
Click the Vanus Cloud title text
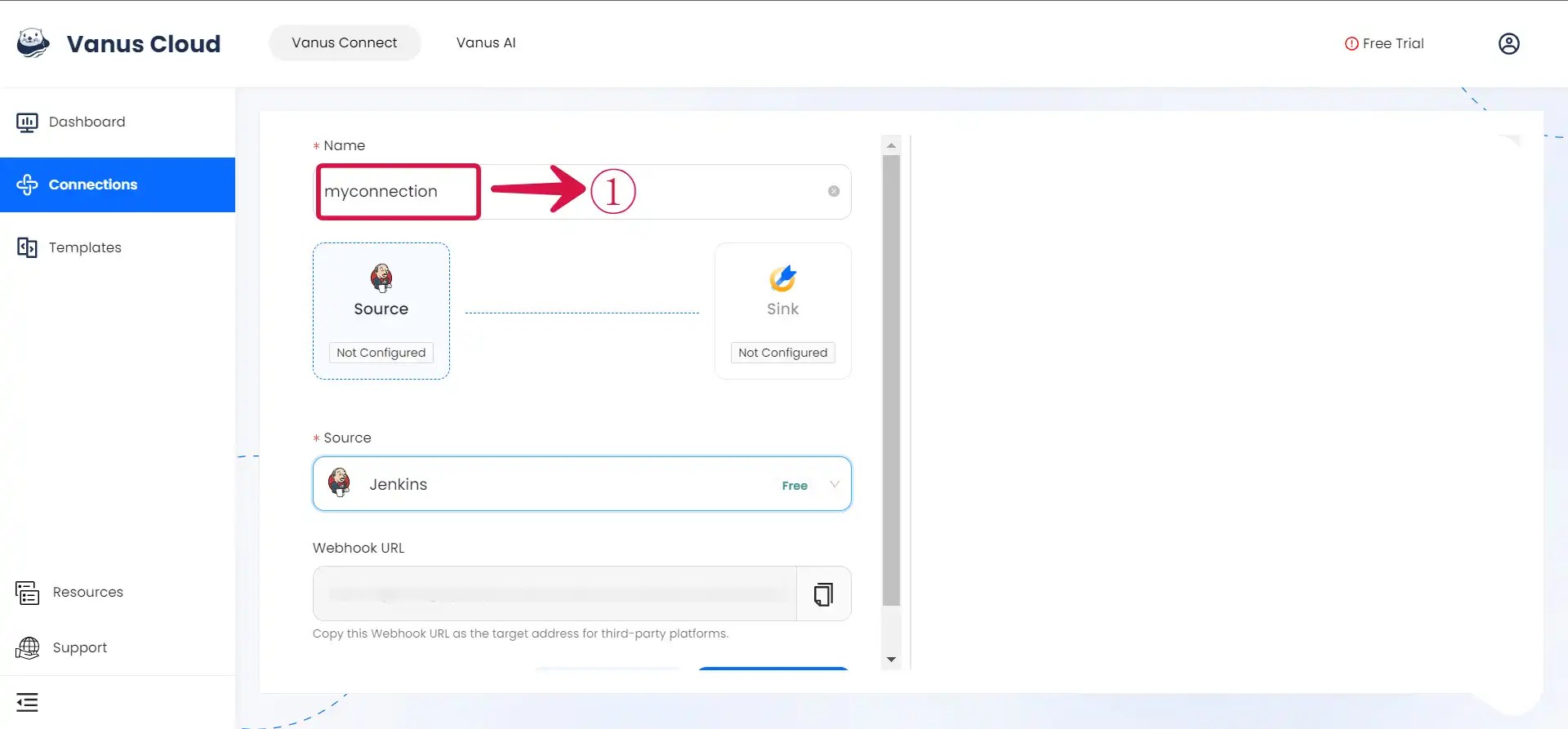tap(144, 43)
